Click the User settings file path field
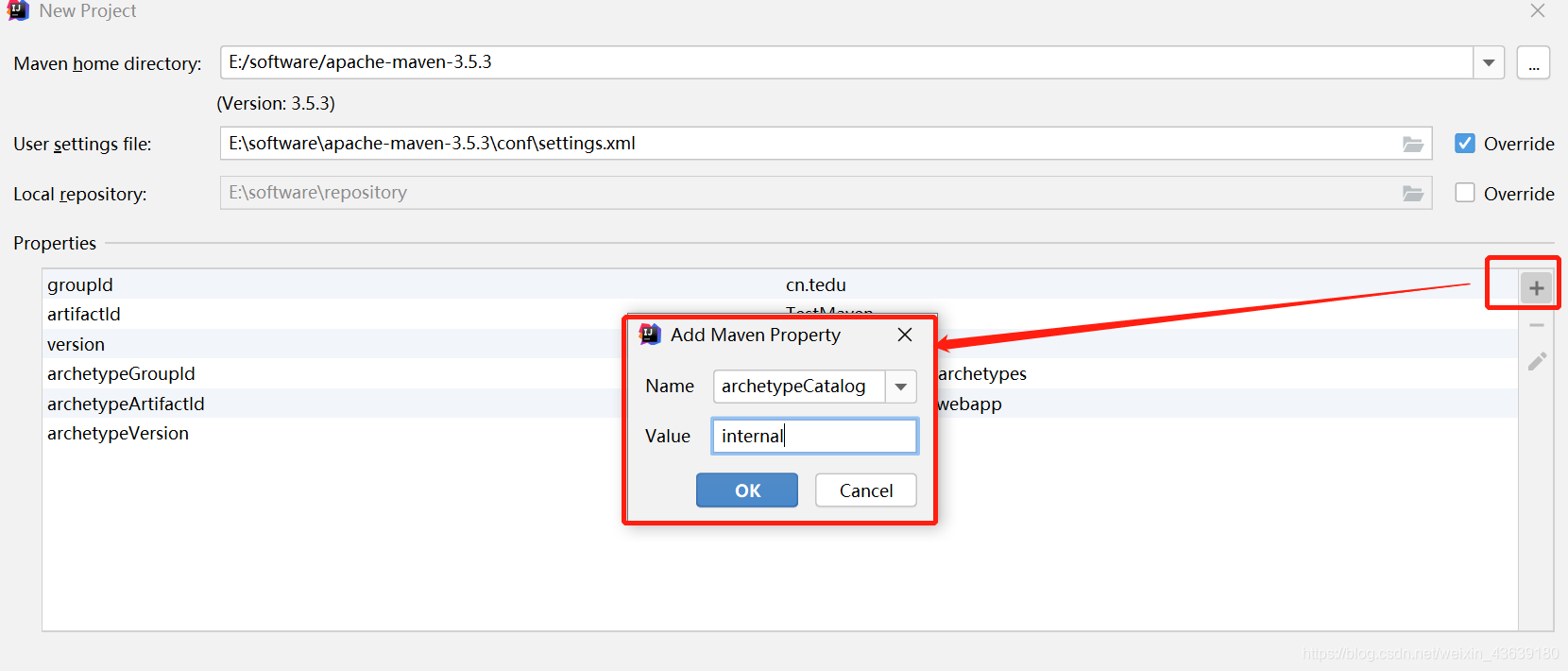The height and width of the screenshot is (671, 1568). pyautogui.click(x=826, y=144)
